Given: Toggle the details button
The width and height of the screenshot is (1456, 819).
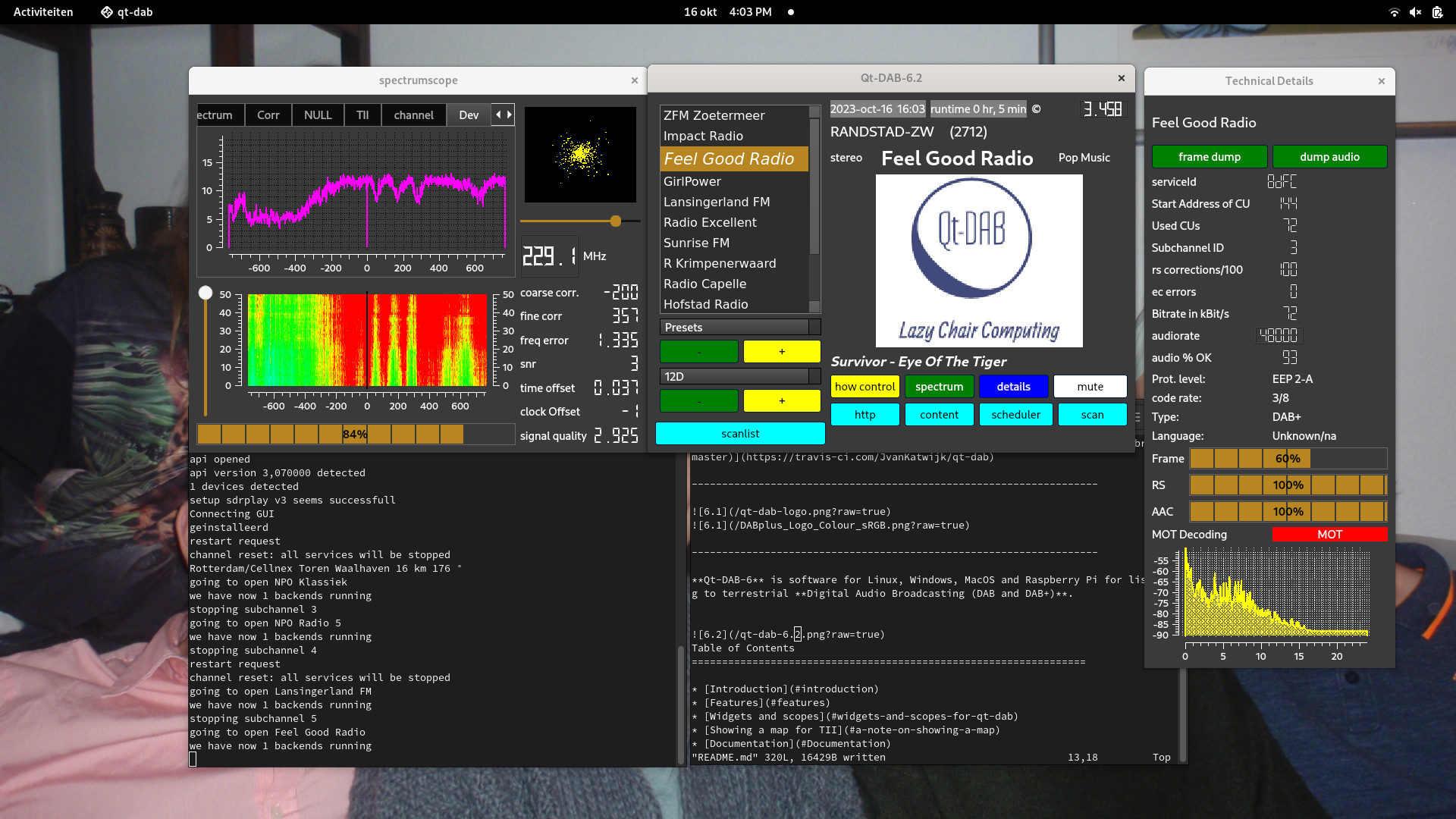Looking at the screenshot, I should (1014, 386).
